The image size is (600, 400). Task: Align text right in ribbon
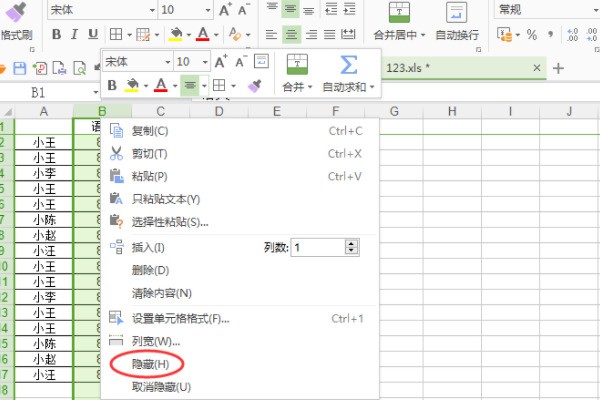coord(311,34)
